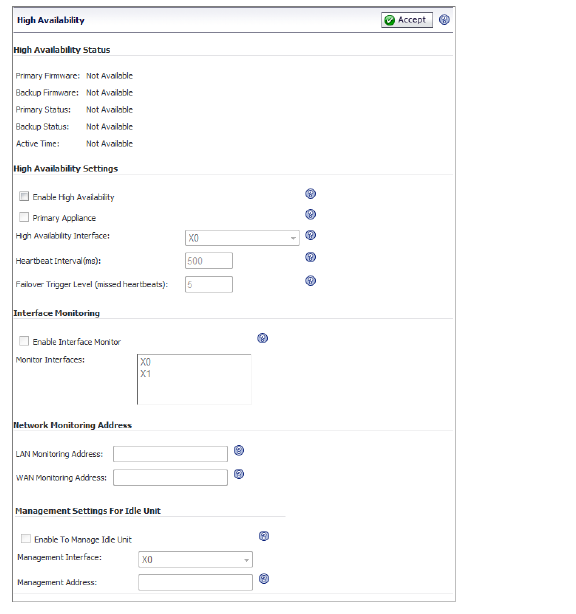Click Management Address input field
Viewport: 576px width, 614px height.
pos(195,582)
